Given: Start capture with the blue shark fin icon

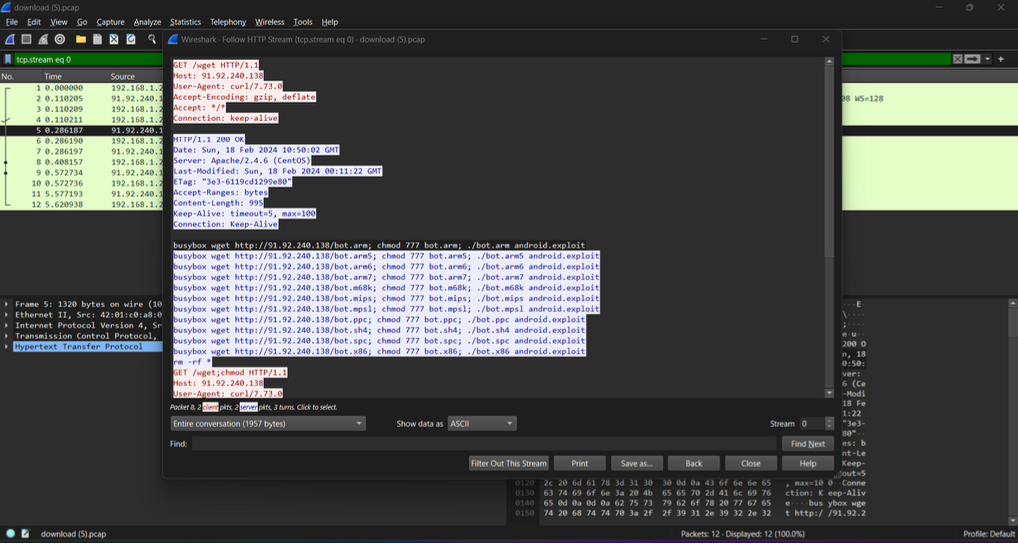Looking at the screenshot, I should coord(10,39).
